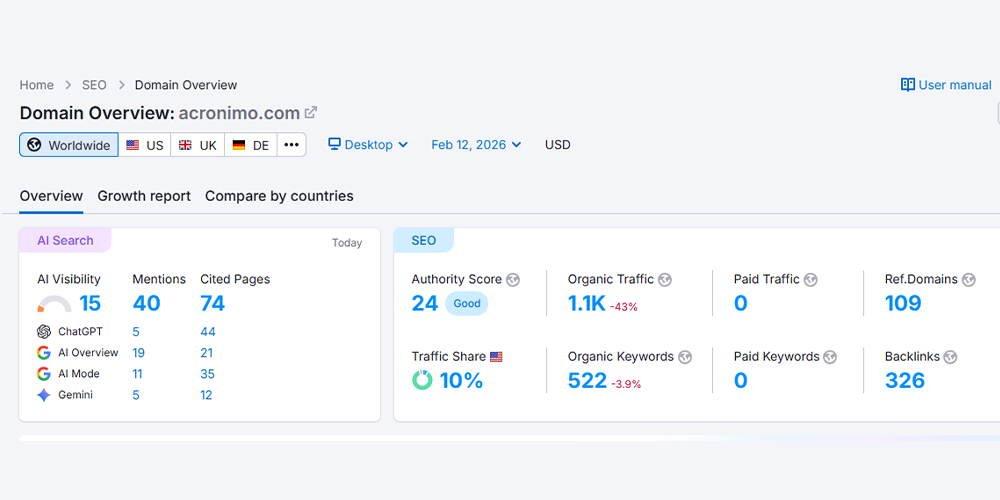Image resolution: width=1000 pixels, height=500 pixels.
Task: Open Compare by countries tab
Action: click(x=279, y=196)
